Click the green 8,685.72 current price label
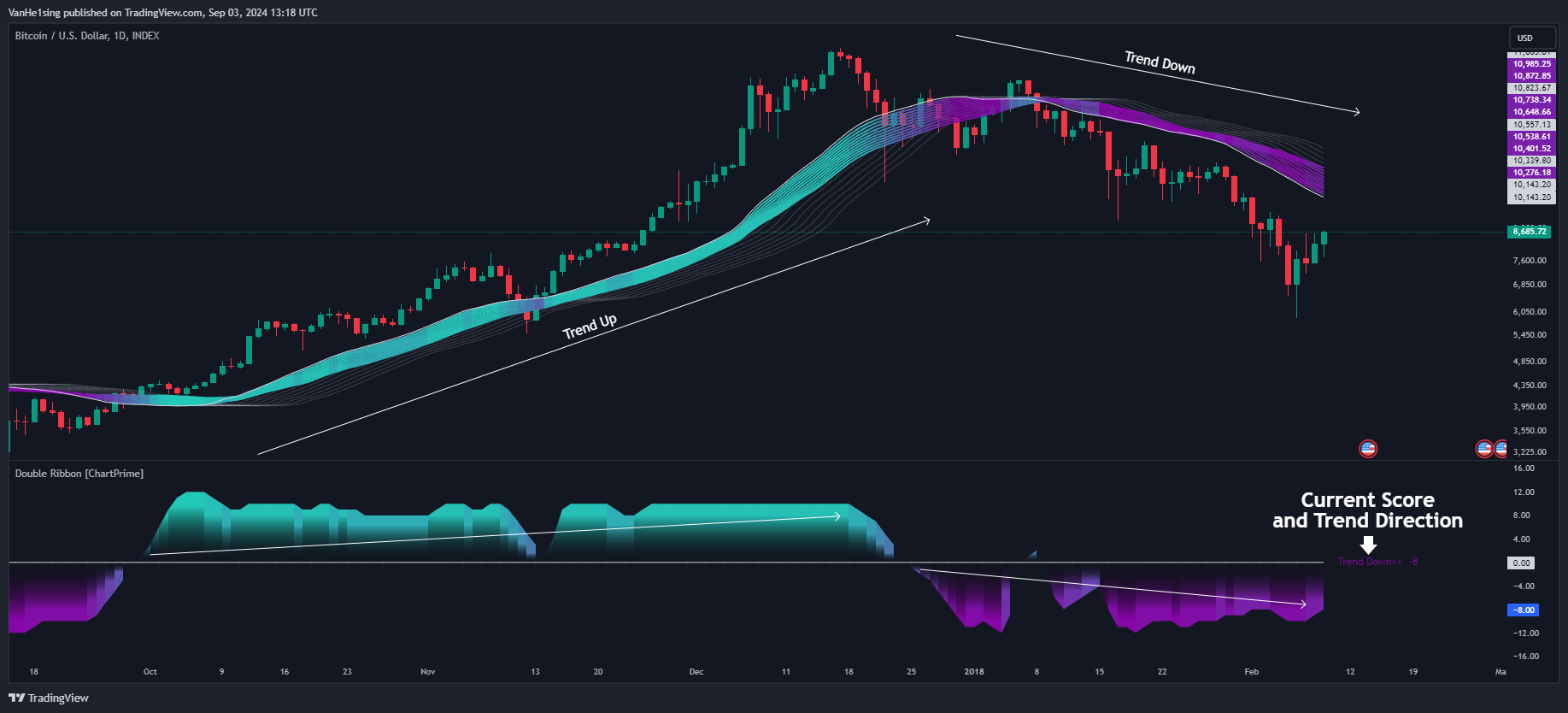The height and width of the screenshot is (713, 1568). (1530, 232)
